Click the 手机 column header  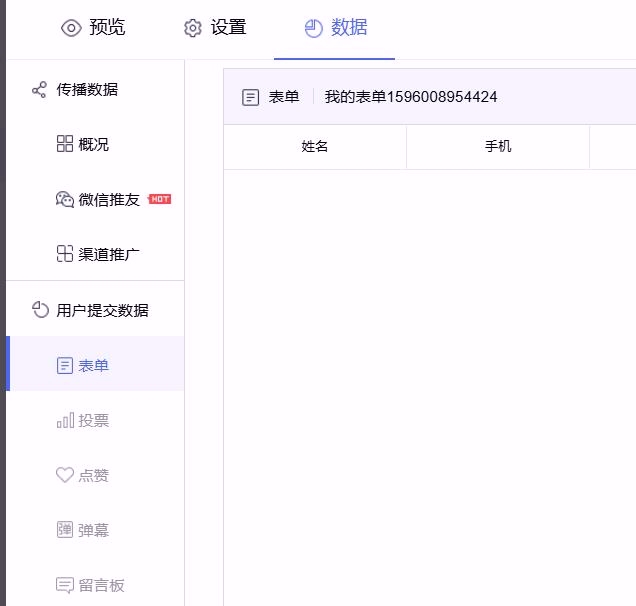[498, 146]
